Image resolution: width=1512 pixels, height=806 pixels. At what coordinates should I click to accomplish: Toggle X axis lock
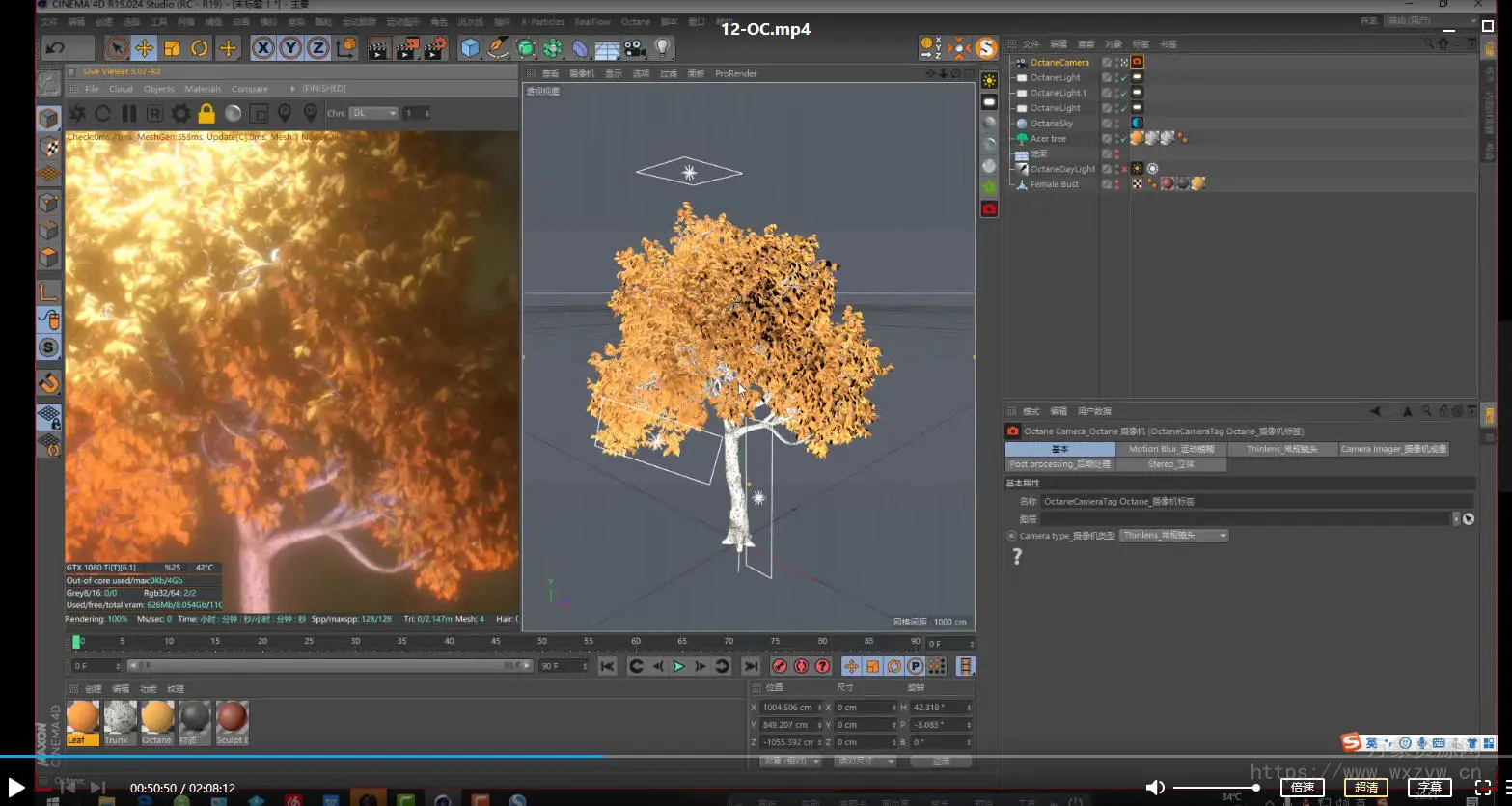pos(262,48)
